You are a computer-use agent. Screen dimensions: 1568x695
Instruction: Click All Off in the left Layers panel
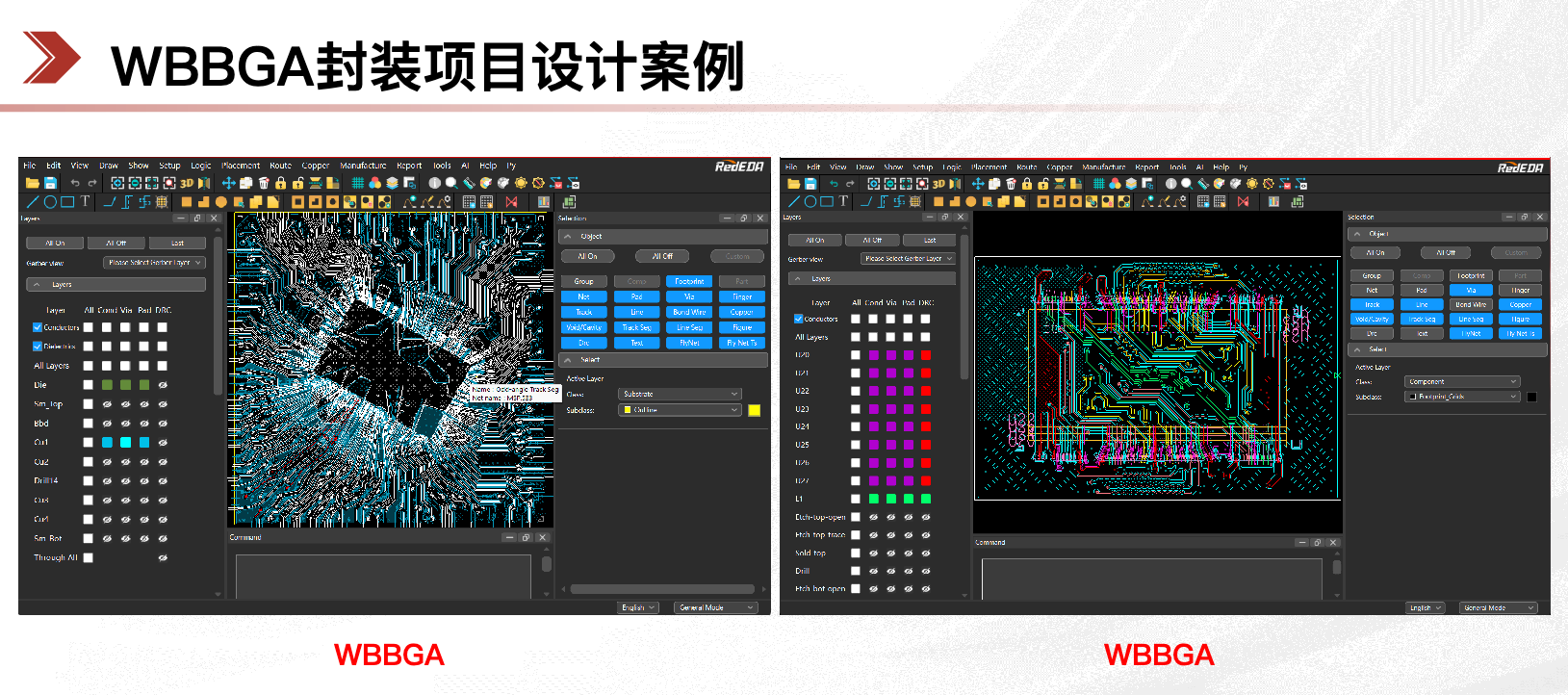click(116, 243)
